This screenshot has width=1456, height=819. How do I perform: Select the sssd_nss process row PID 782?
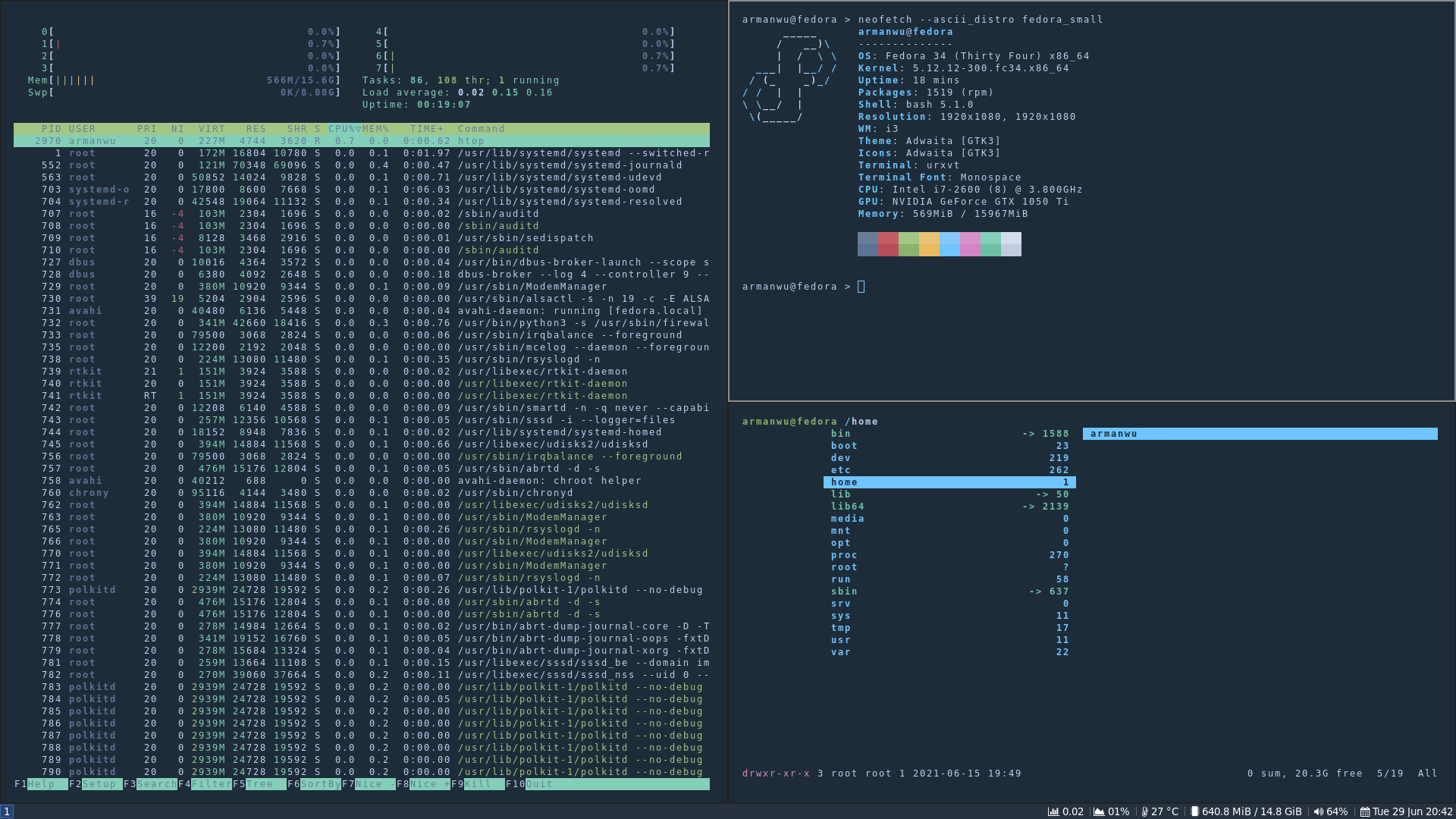362,675
